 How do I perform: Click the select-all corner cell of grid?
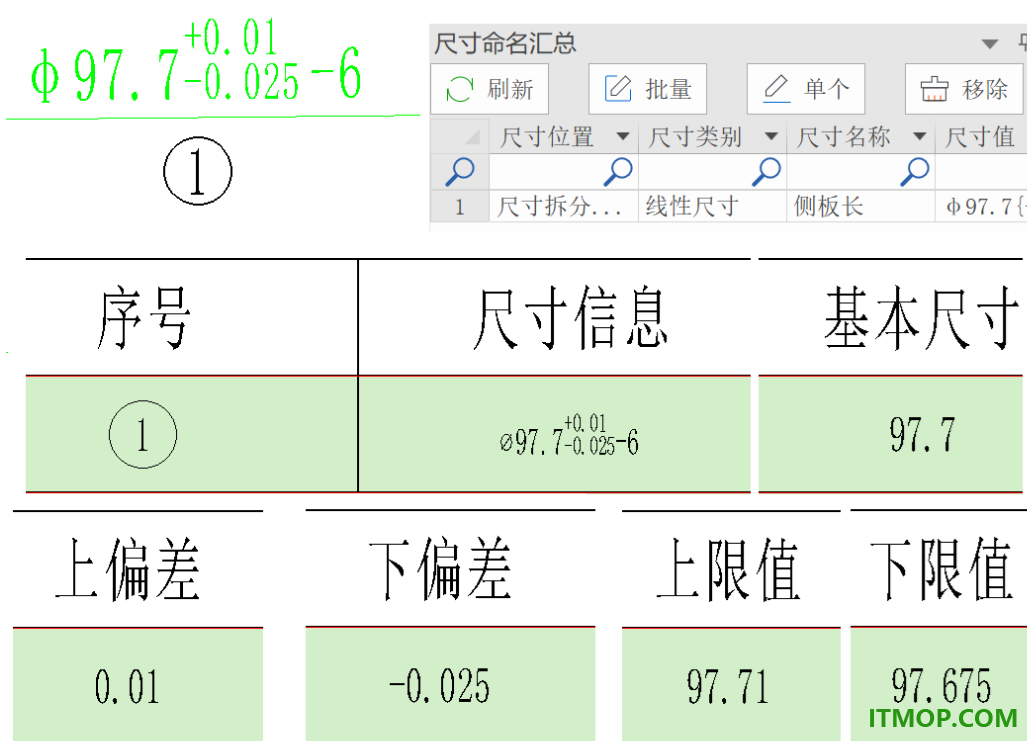[x=460, y=136]
